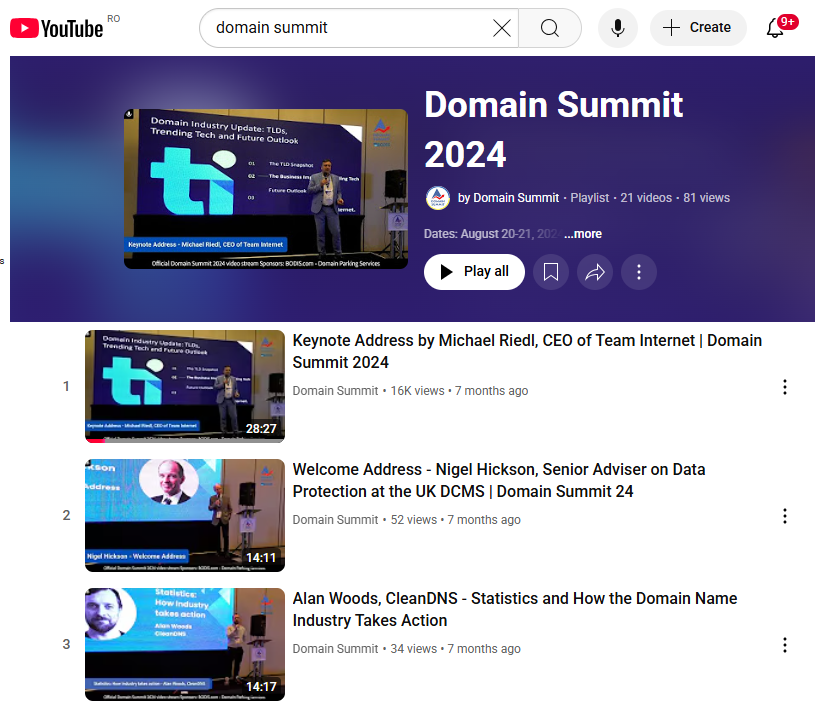
Task: Click the '34 views • 7 months ago' text
Action: [x=456, y=649]
